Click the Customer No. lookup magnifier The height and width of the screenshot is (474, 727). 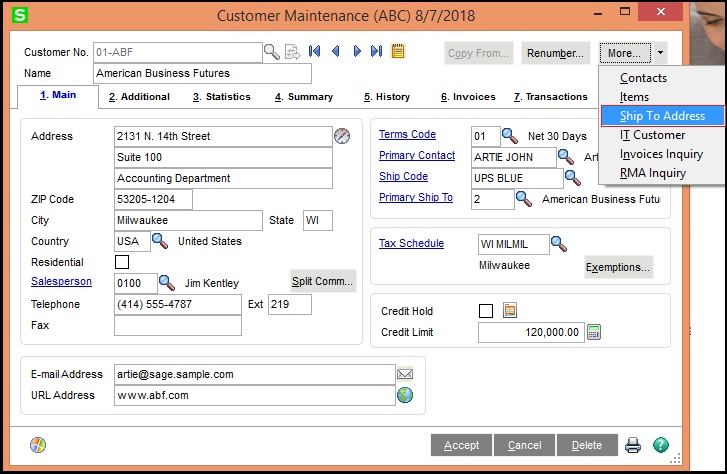pos(272,52)
